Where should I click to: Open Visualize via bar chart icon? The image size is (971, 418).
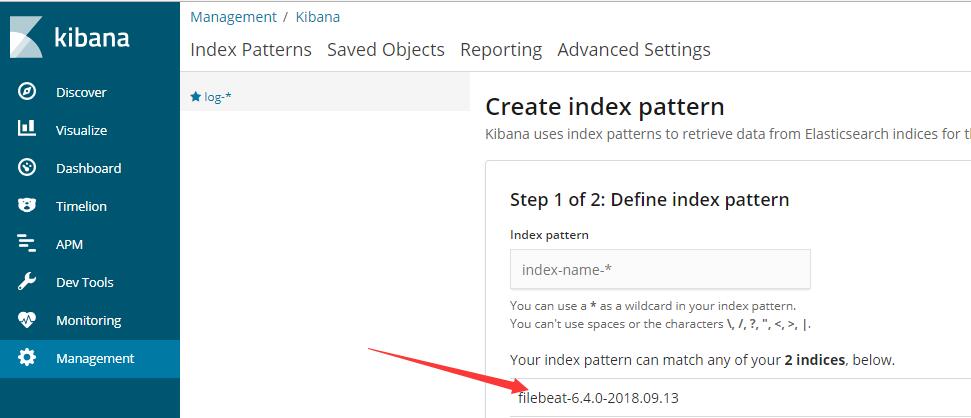(x=27, y=129)
